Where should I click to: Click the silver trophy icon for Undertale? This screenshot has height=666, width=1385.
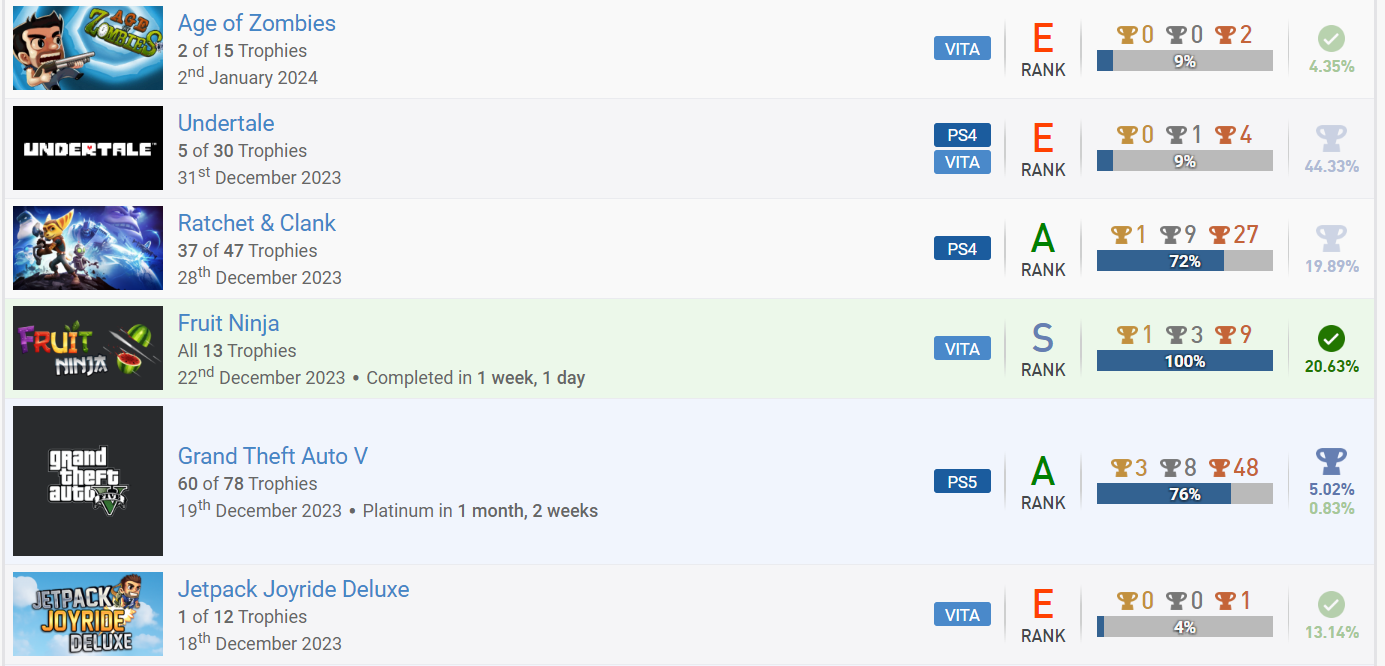(x=1177, y=135)
